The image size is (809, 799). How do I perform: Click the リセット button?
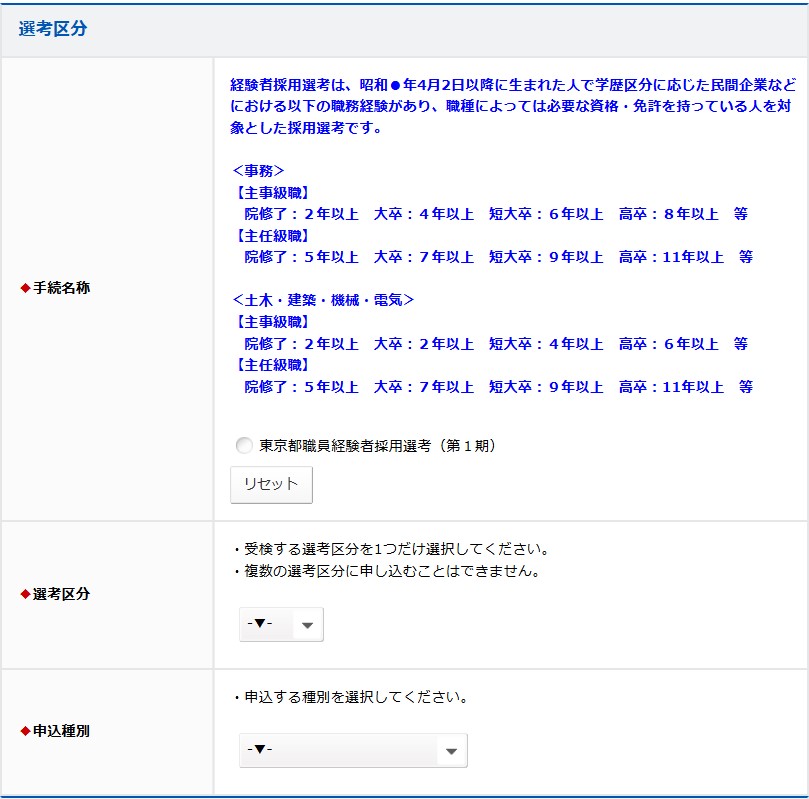pyautogui.click(x=271, y=484)
